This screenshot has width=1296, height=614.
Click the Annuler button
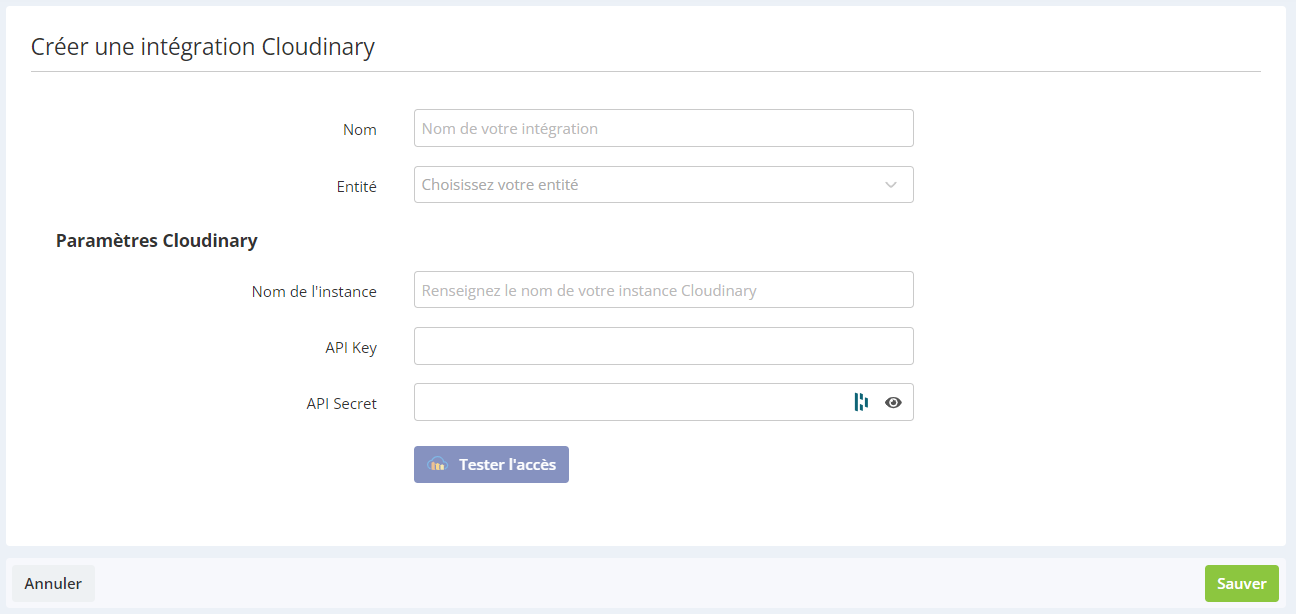[53, 583]
